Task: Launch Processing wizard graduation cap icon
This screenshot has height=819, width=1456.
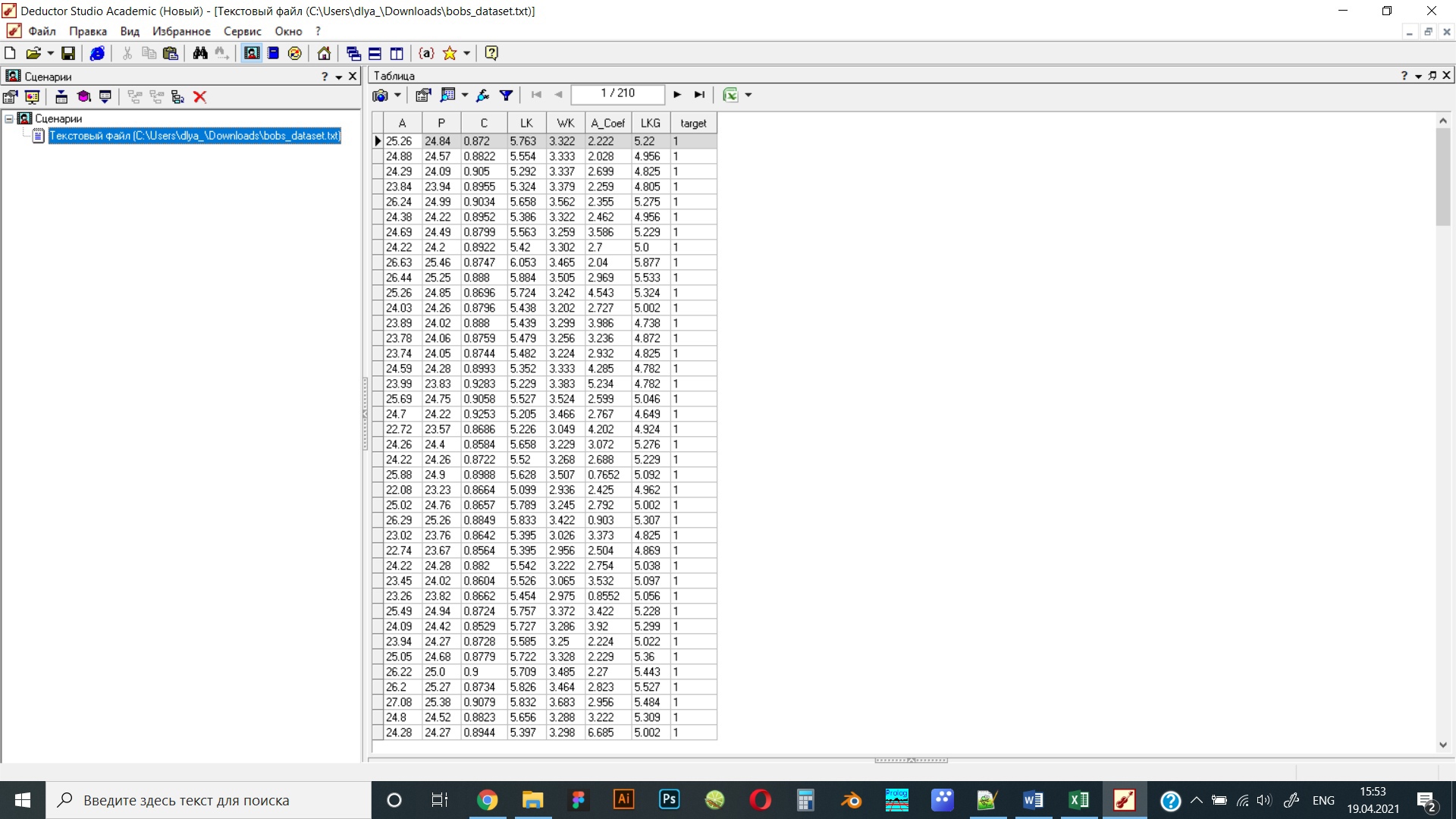Action: (x=83, y=96)
